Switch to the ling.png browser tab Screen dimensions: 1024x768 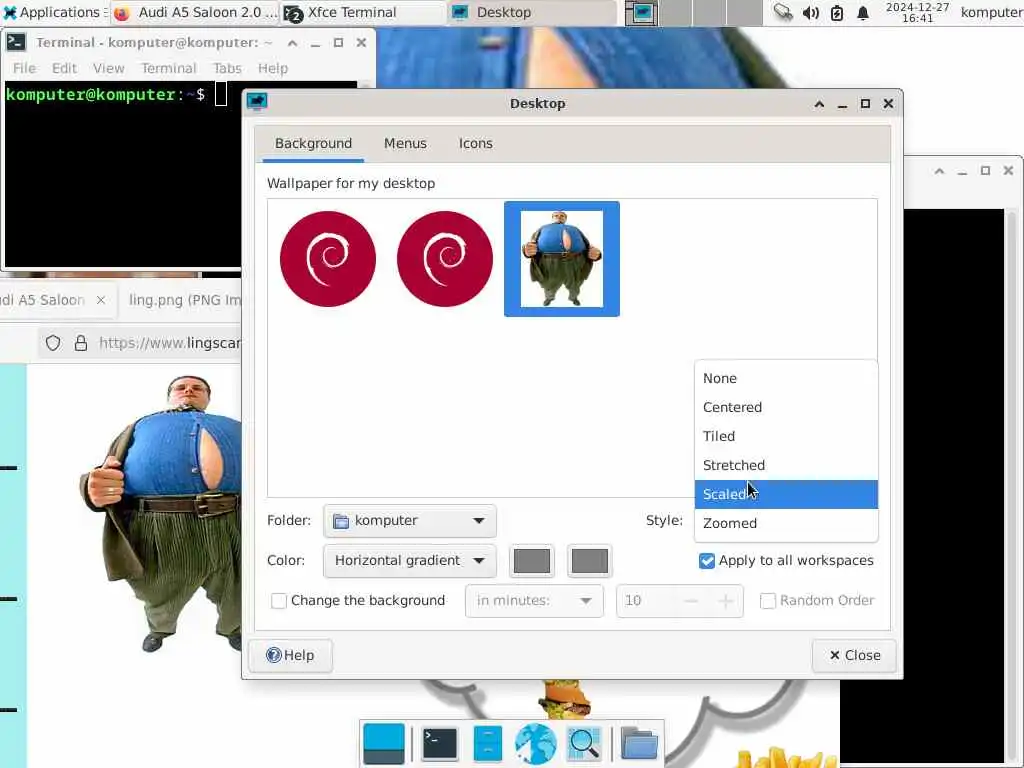pyautogui.click(x=184, y=300)
